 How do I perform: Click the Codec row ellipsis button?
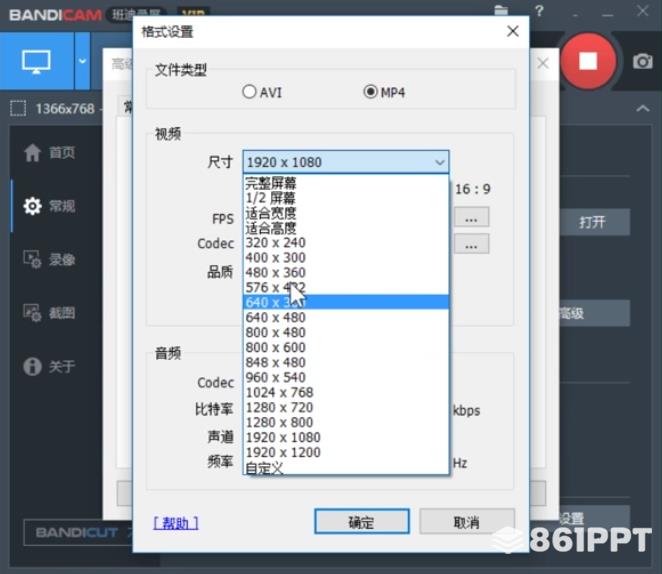tap(471, 244)
